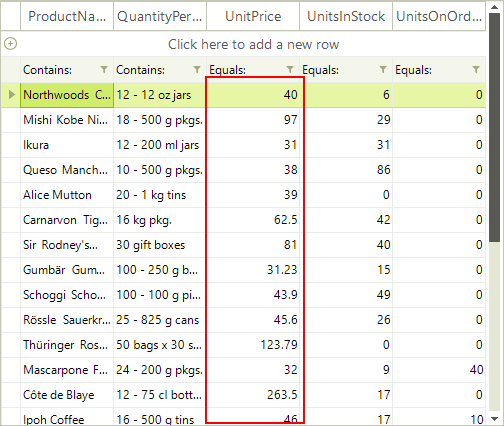Image resolution: width=504 pixels, height=426 pixels.
Task: Click the '25 - 825 g cans' cell
Action: (x=160, y=320)
